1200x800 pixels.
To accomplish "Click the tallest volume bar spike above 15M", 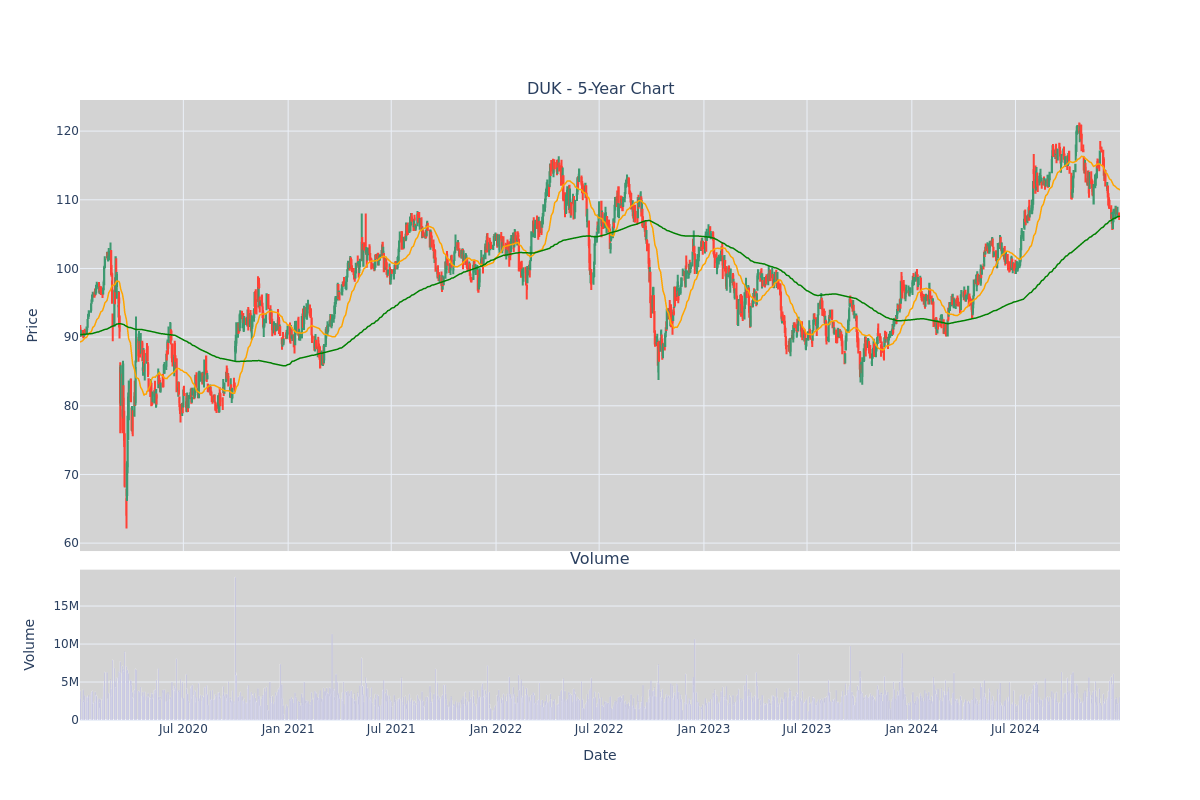I will coord(235,648).
